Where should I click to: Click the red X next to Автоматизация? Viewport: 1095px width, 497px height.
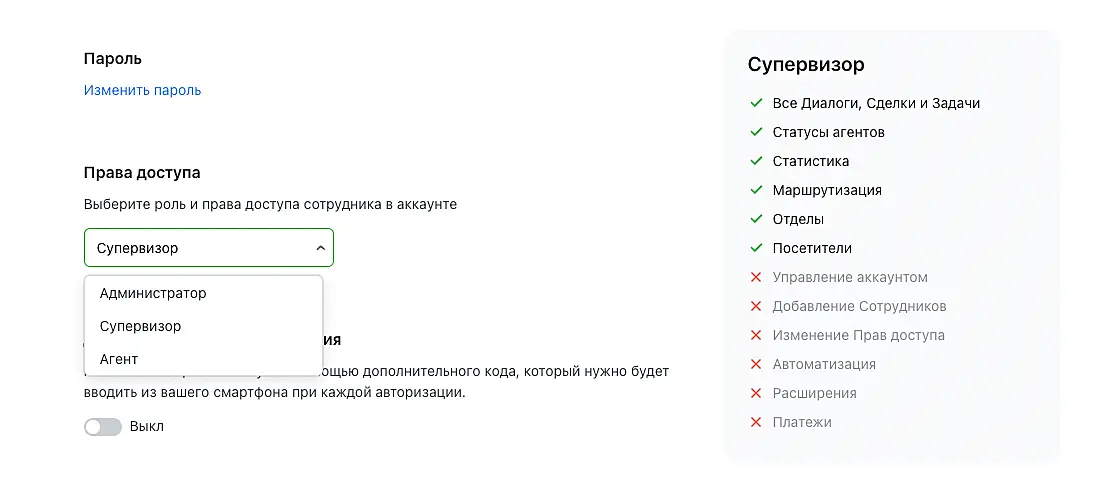756,364
